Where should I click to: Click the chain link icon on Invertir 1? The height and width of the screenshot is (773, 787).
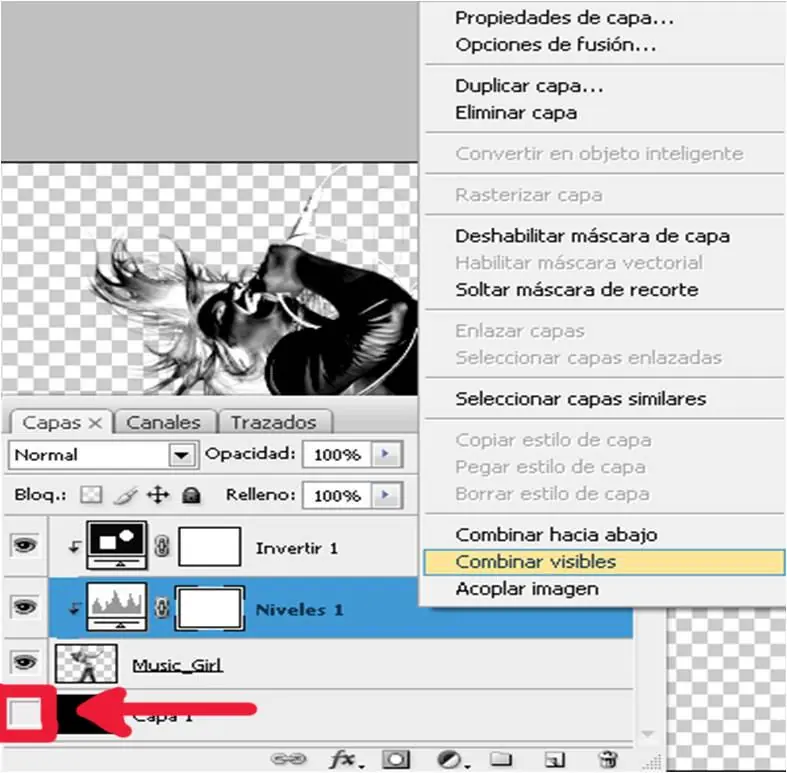tap(162, 546)
